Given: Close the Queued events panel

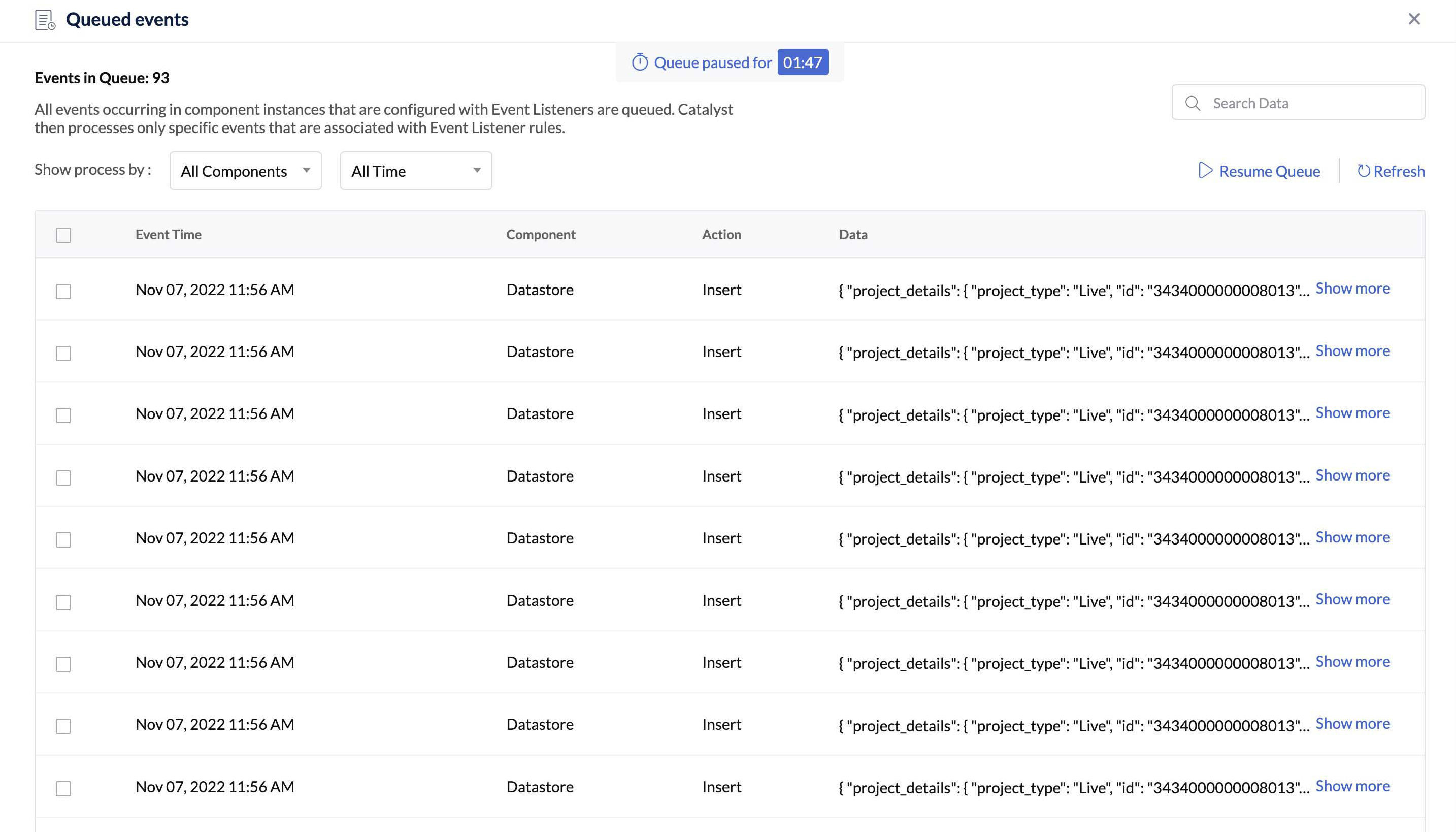Looking at the screenshot, I should click(1414, 19).
